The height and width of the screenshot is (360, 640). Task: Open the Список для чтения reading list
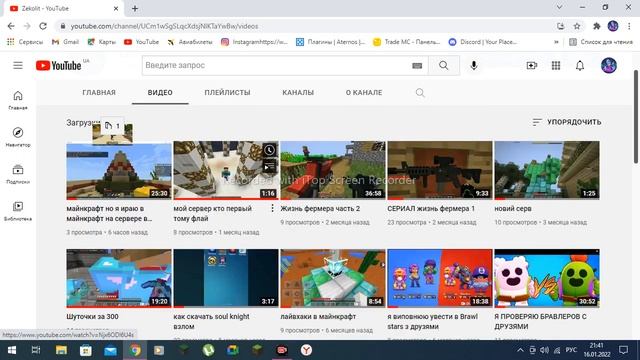[601, 42]
